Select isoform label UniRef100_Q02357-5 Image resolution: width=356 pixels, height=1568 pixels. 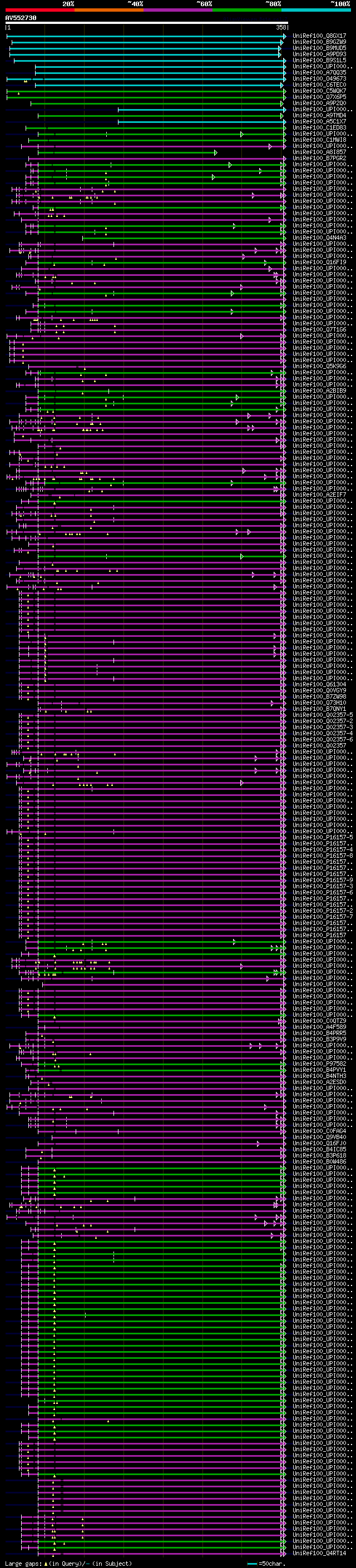pos(323,715)
